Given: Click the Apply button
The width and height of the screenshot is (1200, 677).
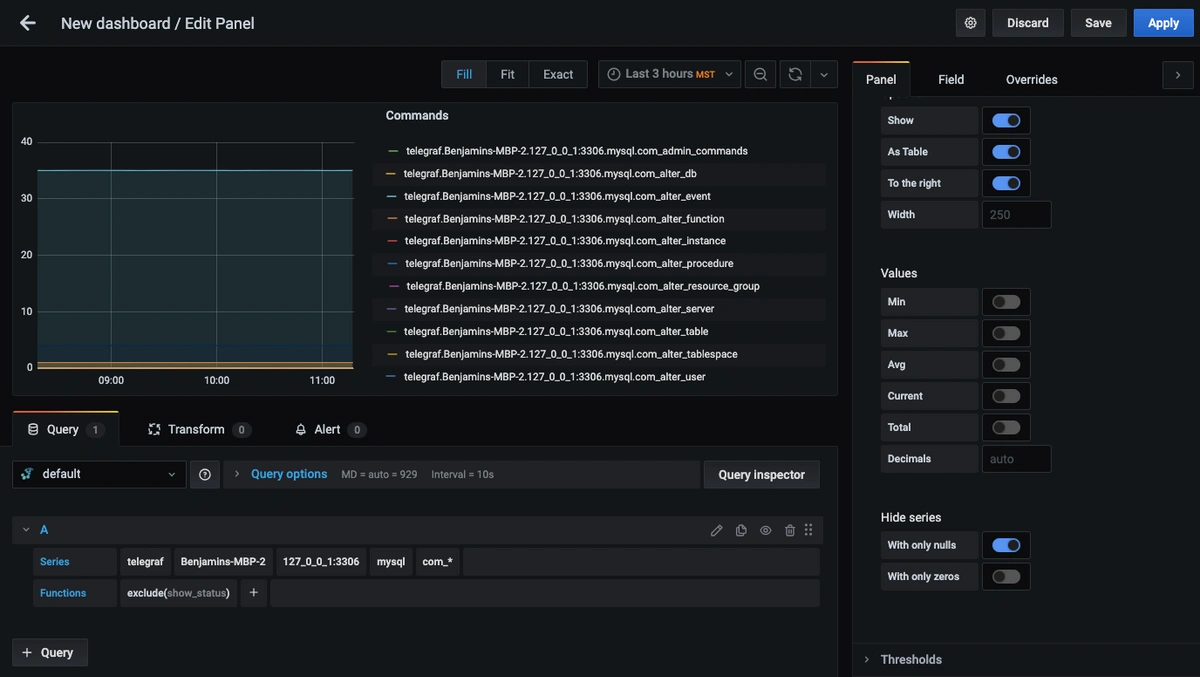Looking at the screenshot, I should [1163, 23].
